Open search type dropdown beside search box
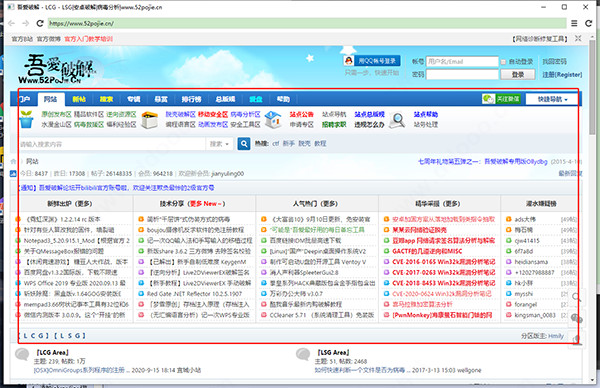 (219, 144)
